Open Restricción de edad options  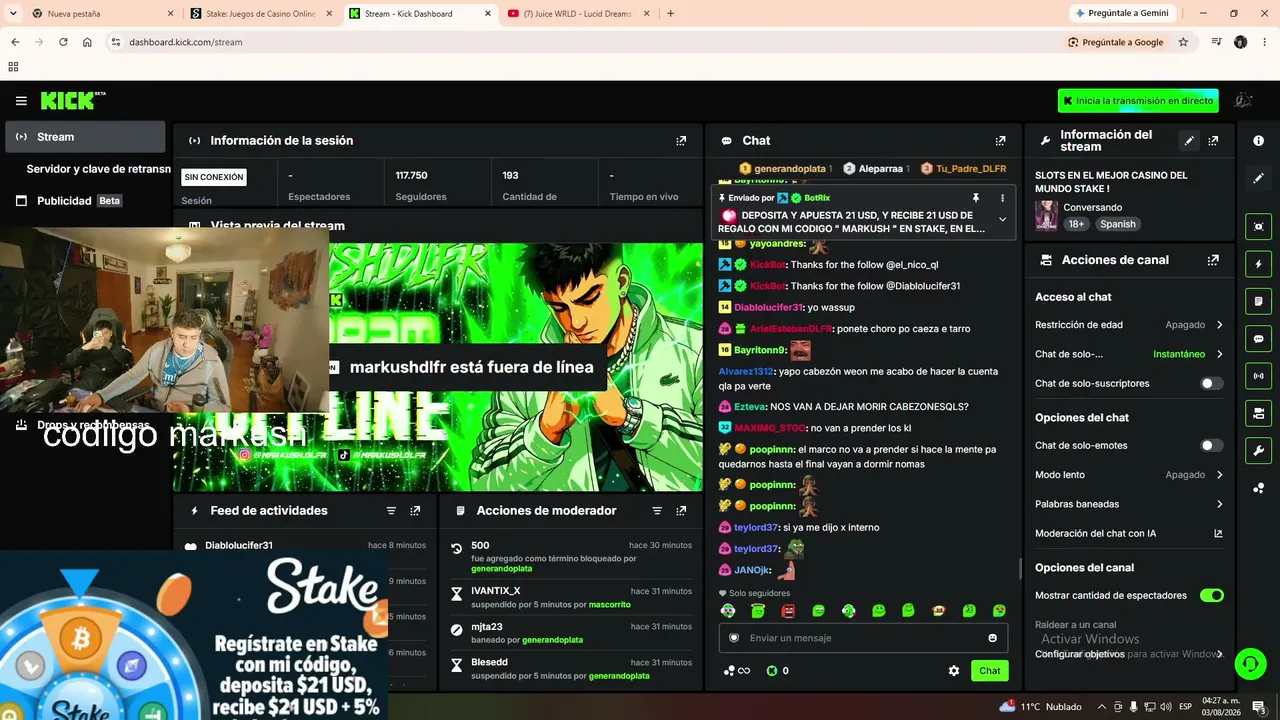pos(1129,325)
